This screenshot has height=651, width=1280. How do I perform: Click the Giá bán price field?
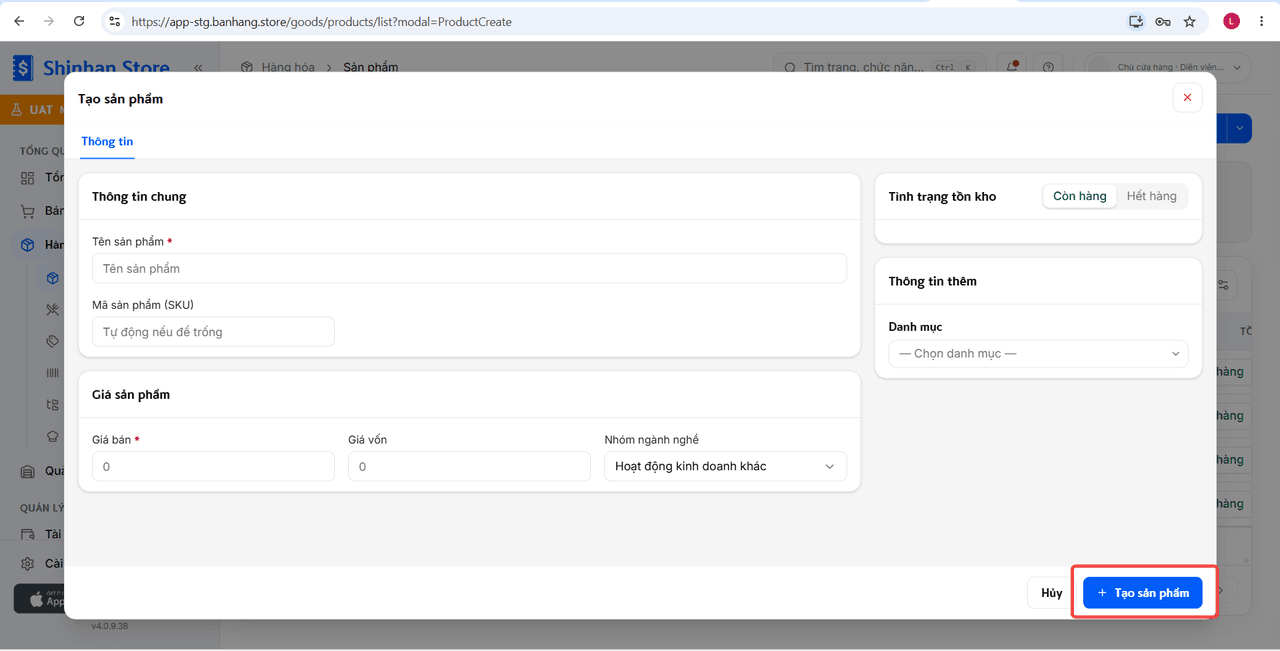(213, 466)
